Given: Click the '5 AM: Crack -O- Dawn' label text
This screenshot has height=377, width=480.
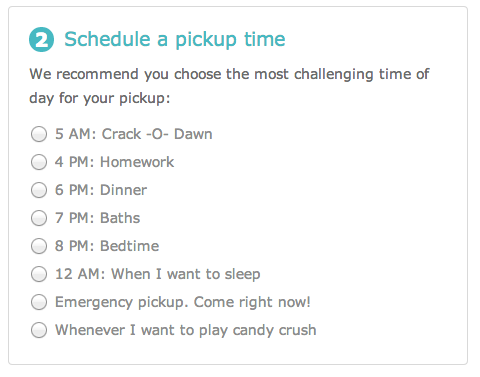Looking at the screenshot, I should pos(134,134).
